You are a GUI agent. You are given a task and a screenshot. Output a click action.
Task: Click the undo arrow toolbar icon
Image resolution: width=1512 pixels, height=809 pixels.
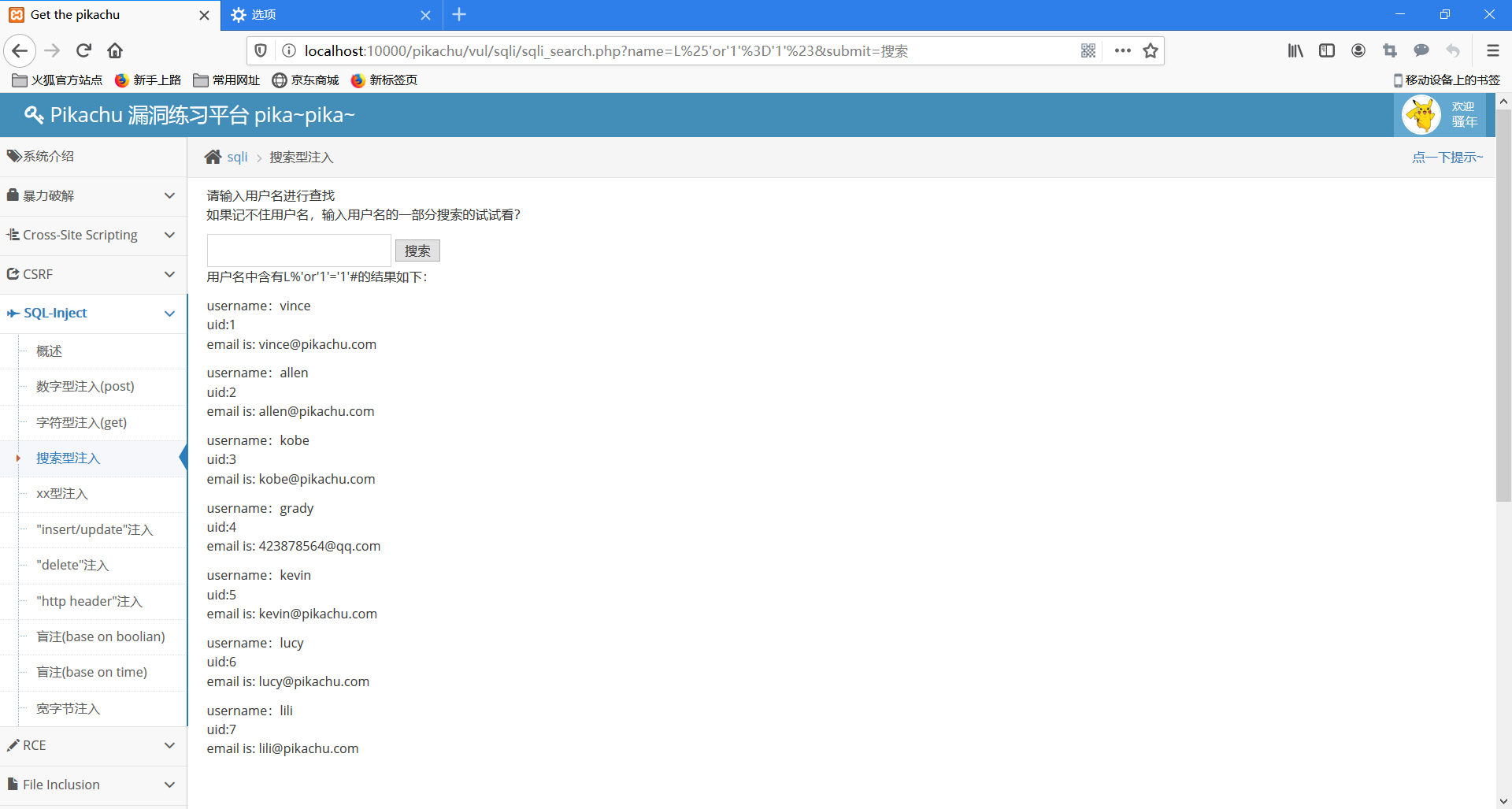click(1453, 50)
